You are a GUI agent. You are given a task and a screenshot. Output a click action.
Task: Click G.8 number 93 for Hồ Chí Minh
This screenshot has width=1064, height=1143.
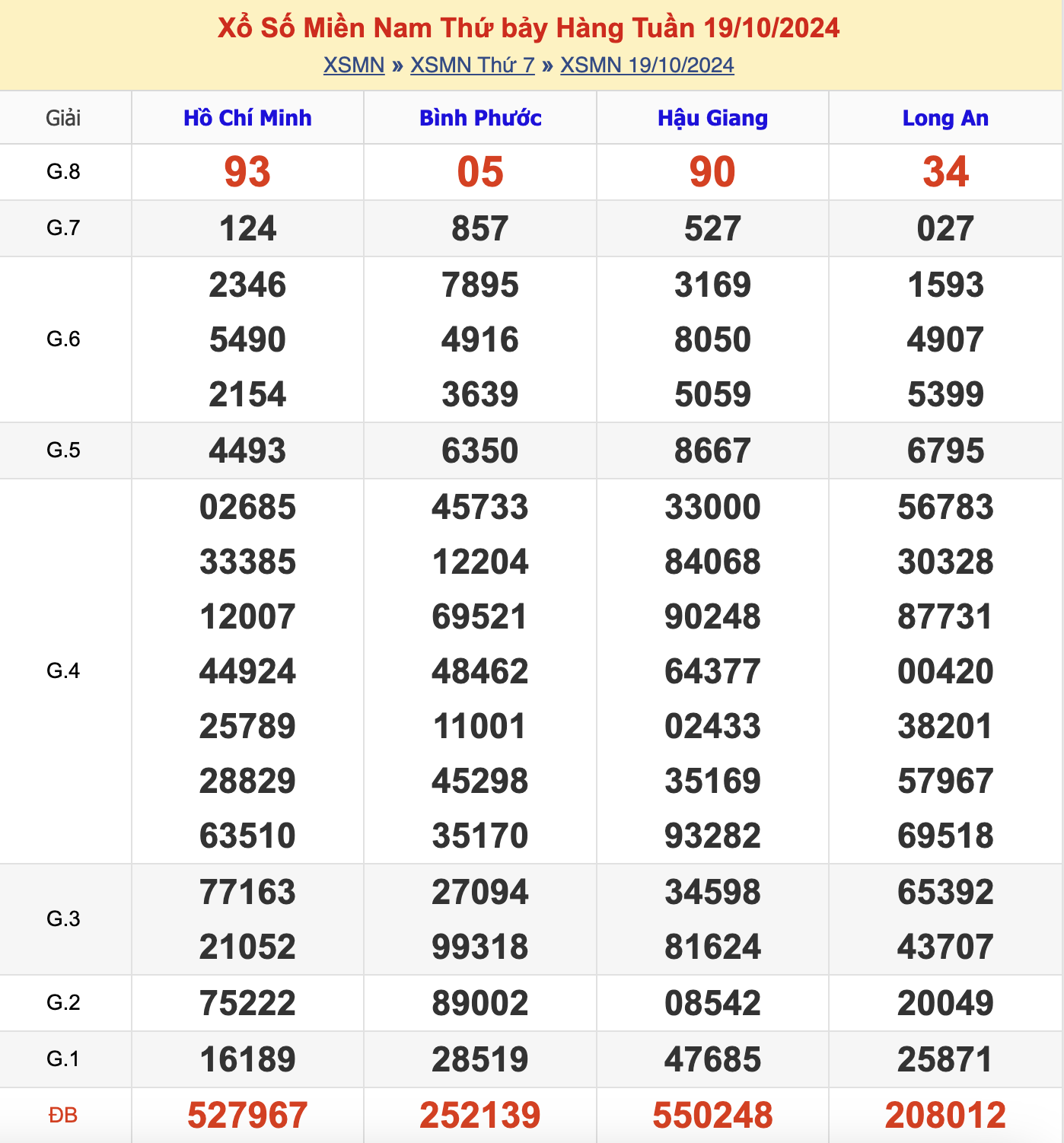(x=247, y=172)
